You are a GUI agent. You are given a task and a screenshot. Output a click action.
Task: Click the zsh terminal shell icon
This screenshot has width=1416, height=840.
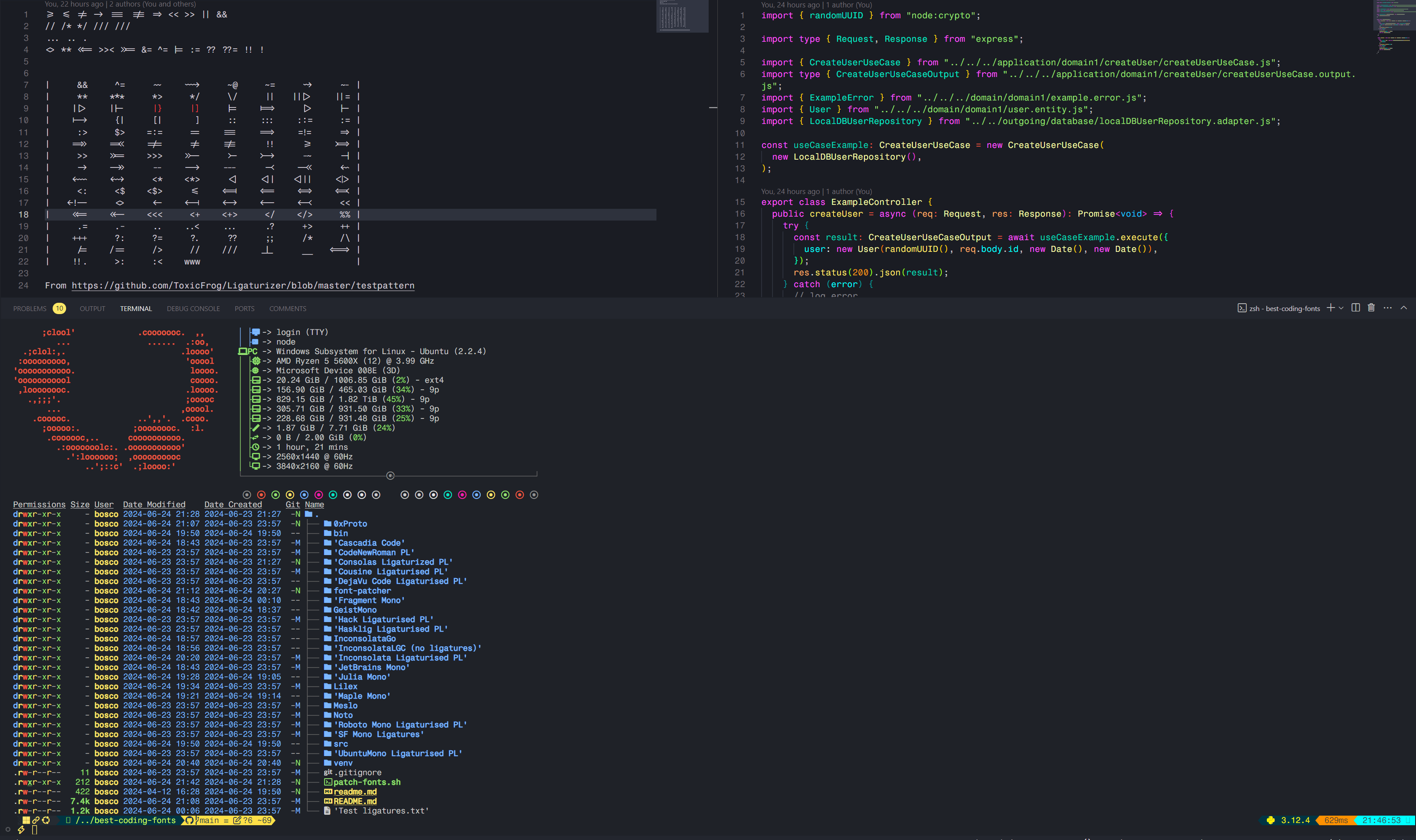pos(1242,308)
